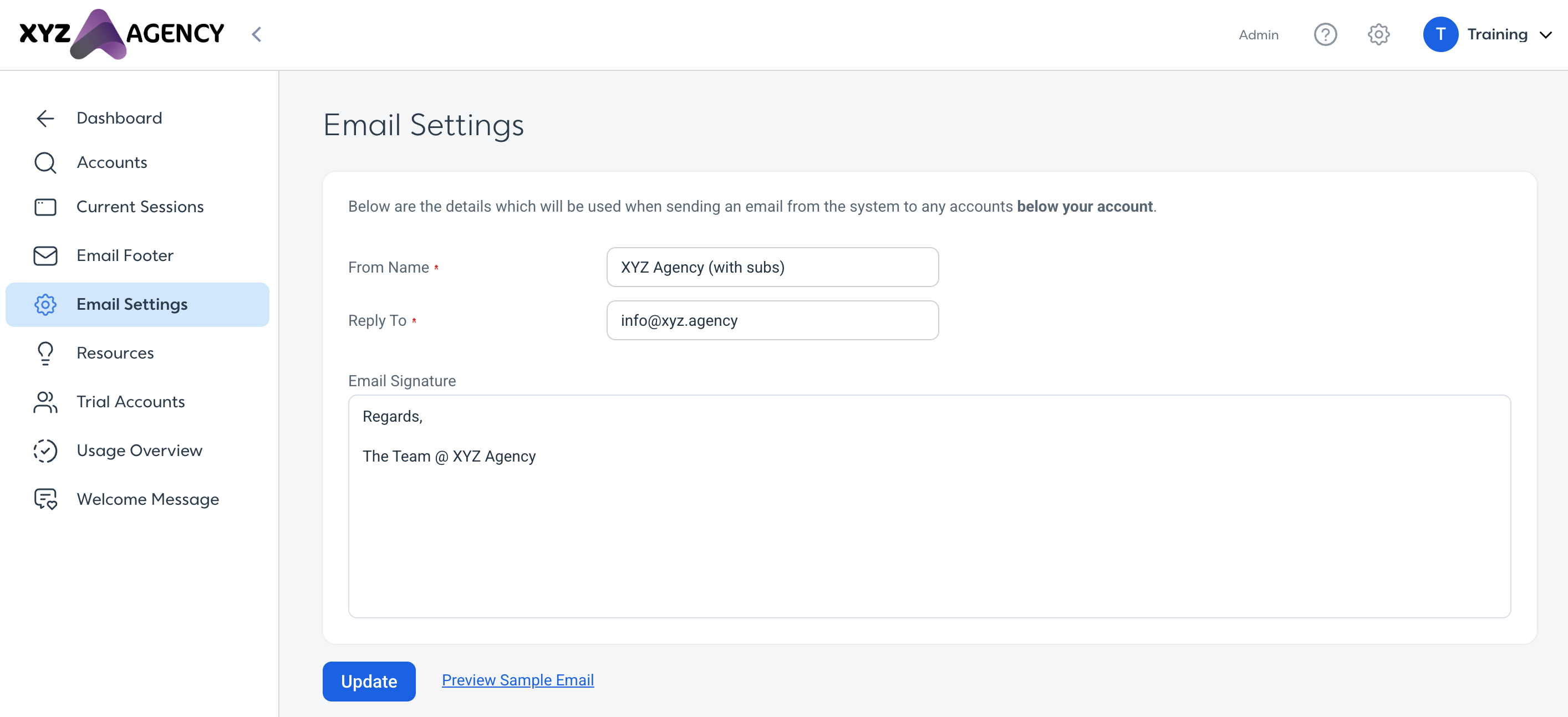Click the Reply To label
The width and height of the screenshot is (1568, 717).
click(378, 320)
